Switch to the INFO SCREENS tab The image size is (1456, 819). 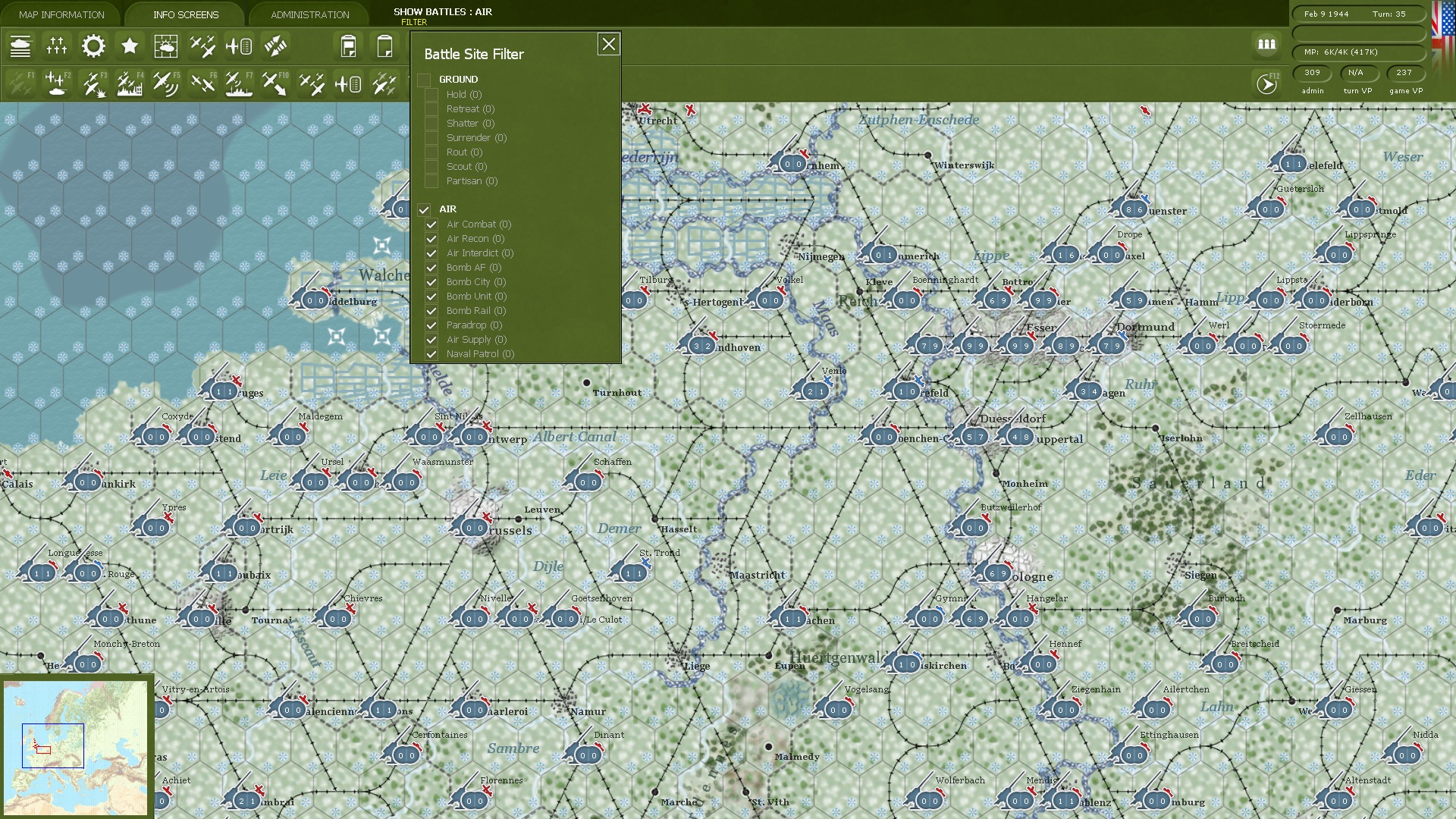point(186,14)
